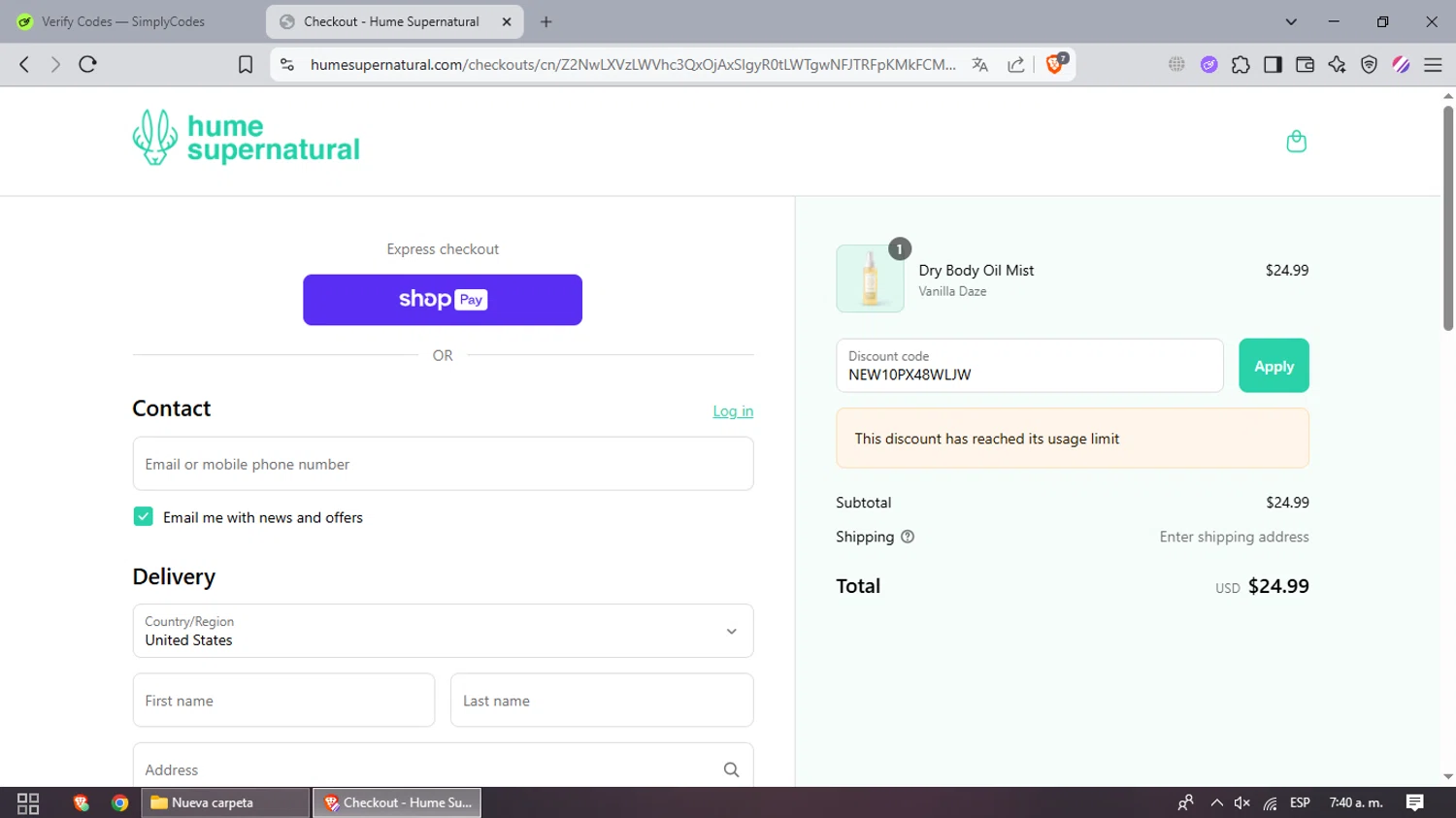Launch Brave from the taskbar
Viewport: 1456px width, 818px height.
click(x=81, y=802)
